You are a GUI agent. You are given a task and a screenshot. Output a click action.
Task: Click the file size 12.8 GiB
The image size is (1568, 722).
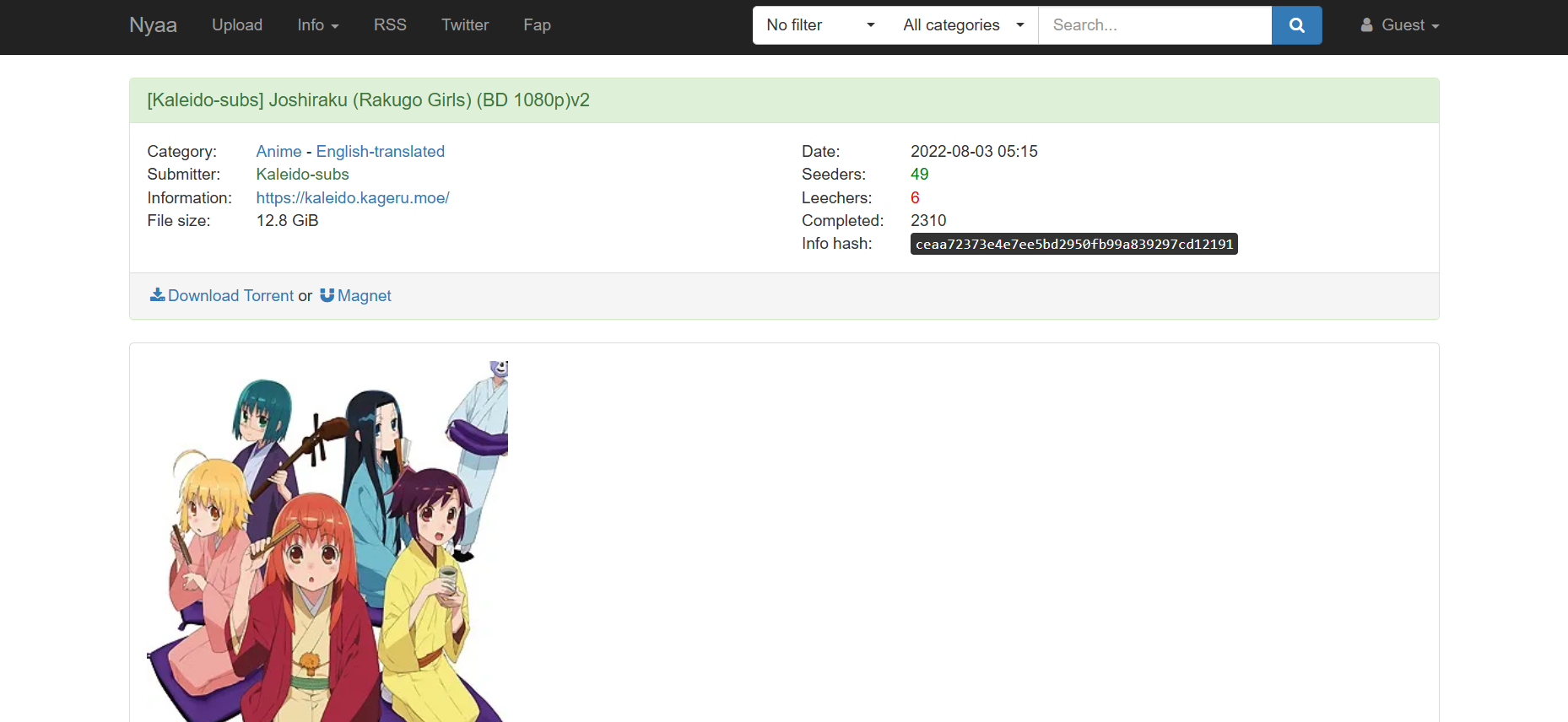(x=287, y=221)
